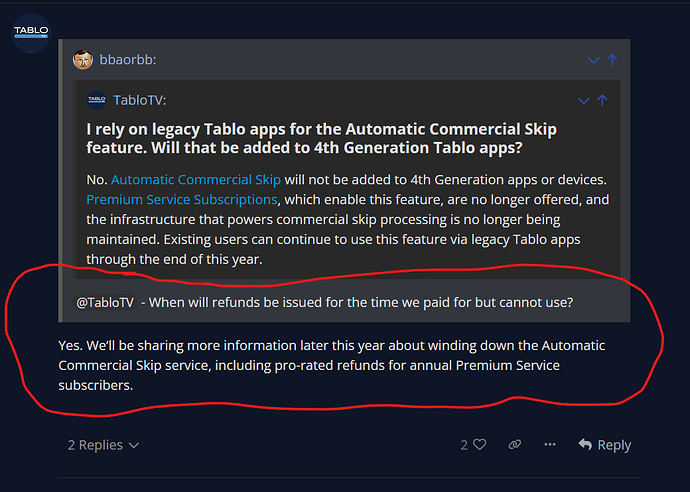
Task: Click the curved reply arrow icon
Action: click(585, 444)
